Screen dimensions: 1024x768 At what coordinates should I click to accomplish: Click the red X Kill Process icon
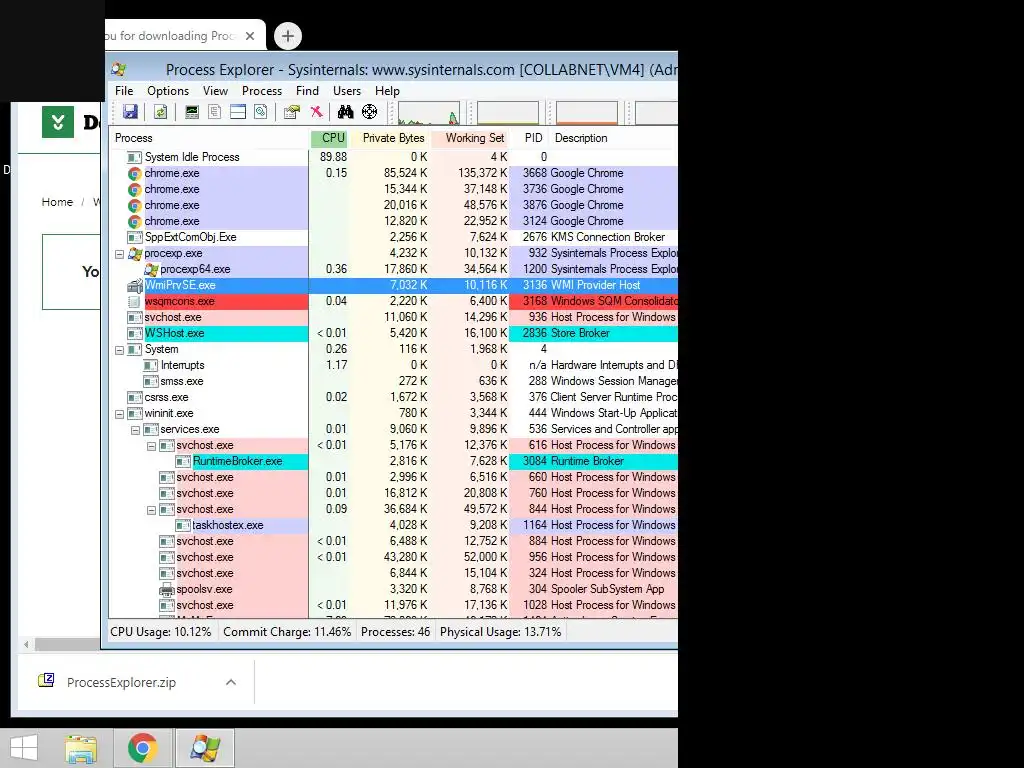point(316,112)
